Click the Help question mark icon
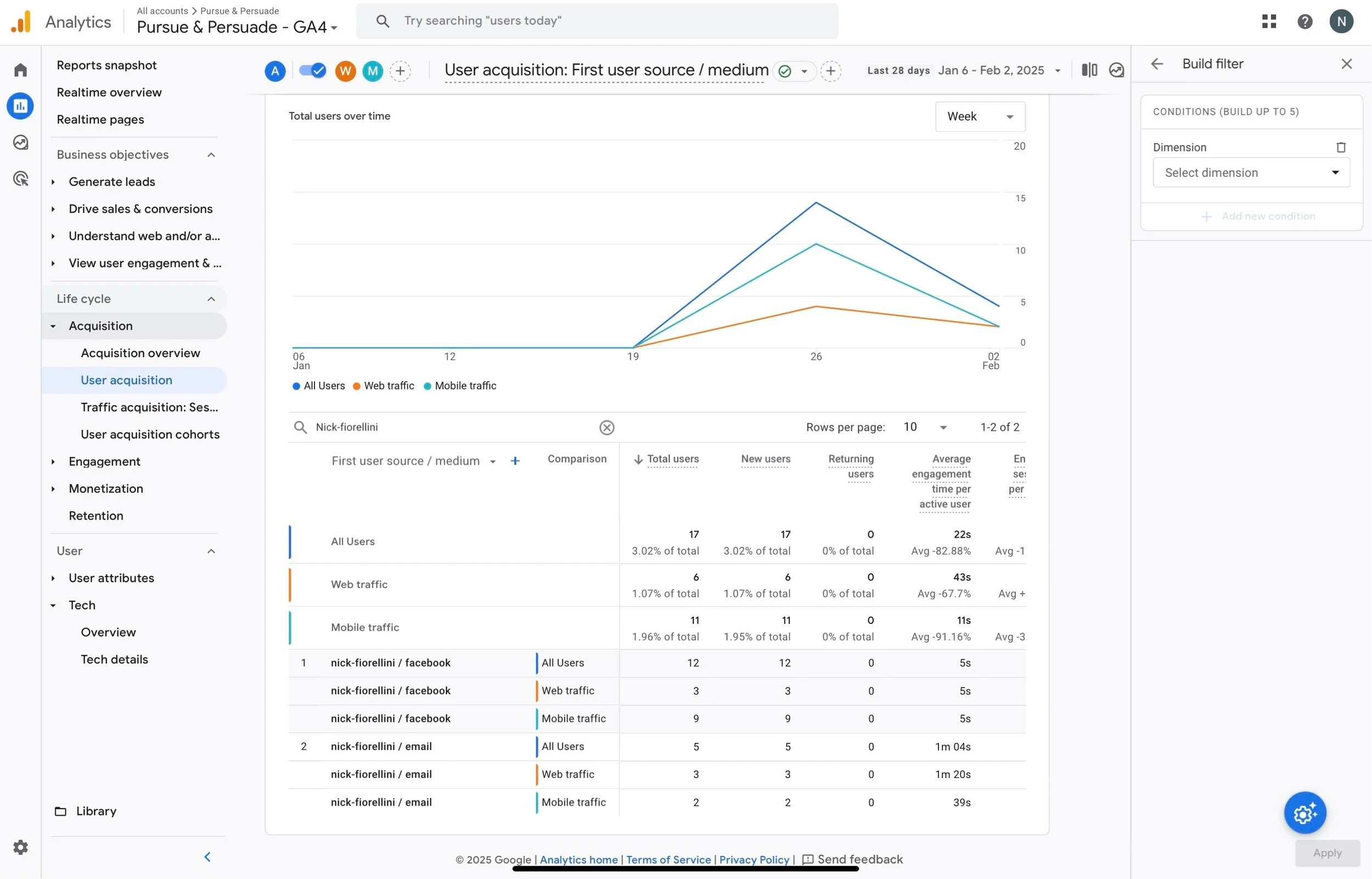The height and width of the screenshot is (879, 1372). [1304, 22]
